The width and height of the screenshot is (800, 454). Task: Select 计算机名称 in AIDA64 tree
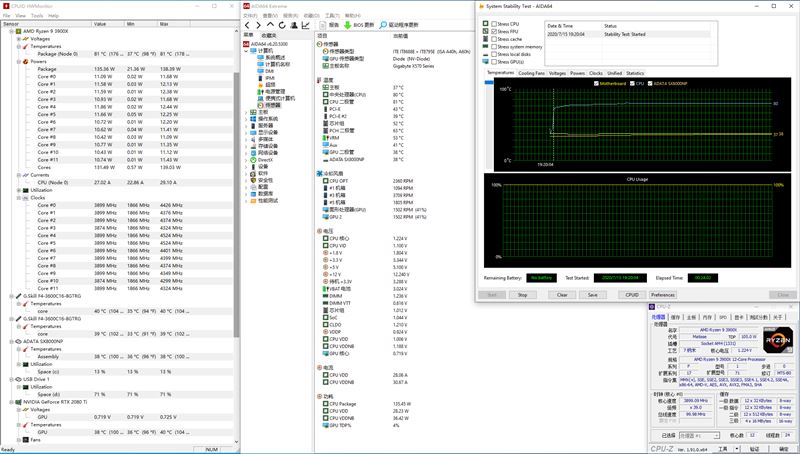273,64
